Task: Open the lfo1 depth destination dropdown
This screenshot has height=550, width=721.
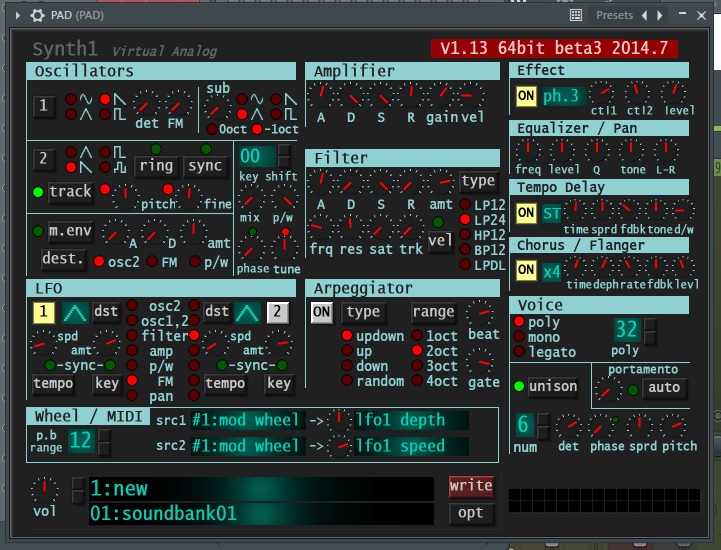Action: 411,420
